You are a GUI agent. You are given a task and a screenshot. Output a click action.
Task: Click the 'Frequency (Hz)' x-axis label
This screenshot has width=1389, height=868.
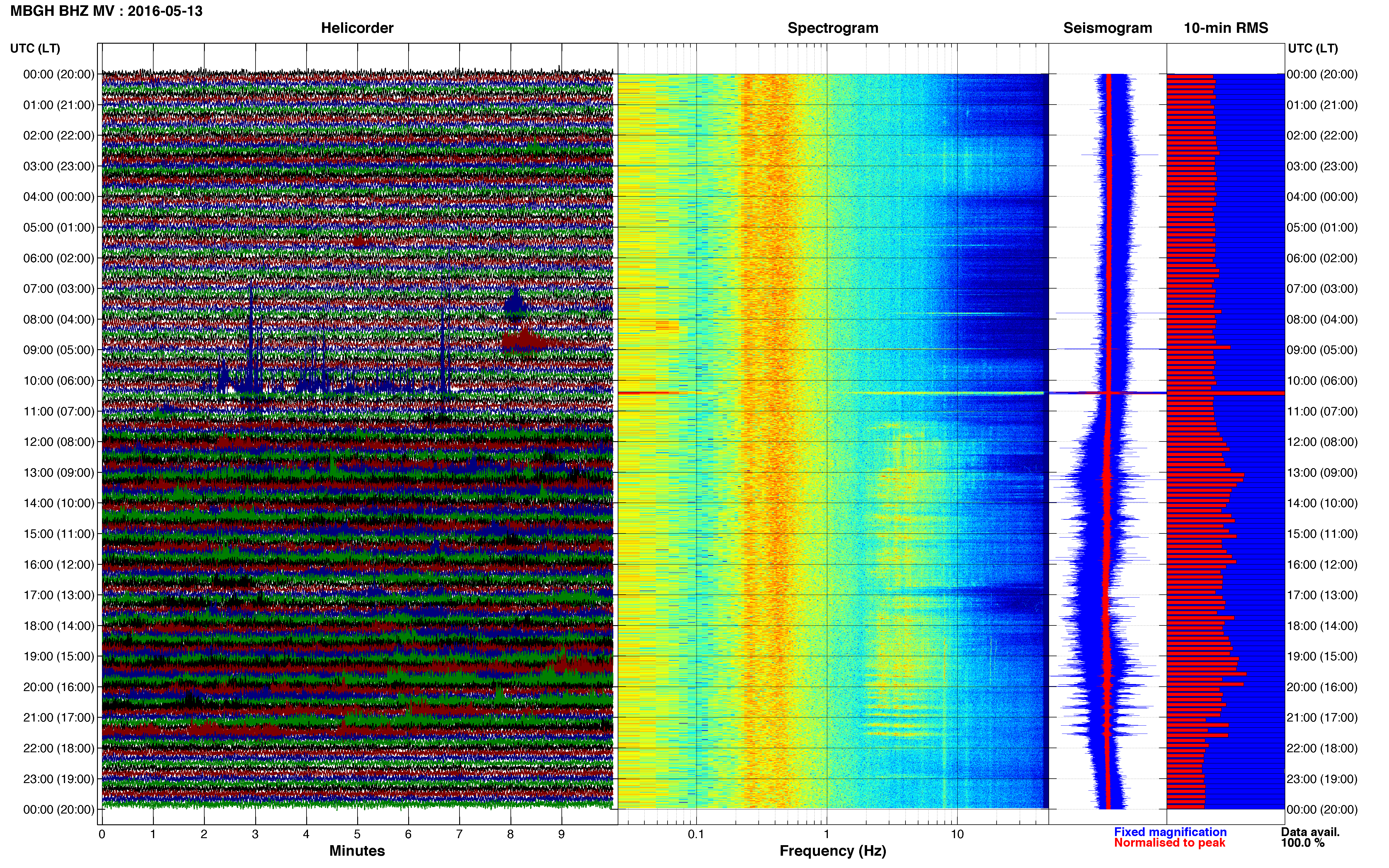click(833, 851)
